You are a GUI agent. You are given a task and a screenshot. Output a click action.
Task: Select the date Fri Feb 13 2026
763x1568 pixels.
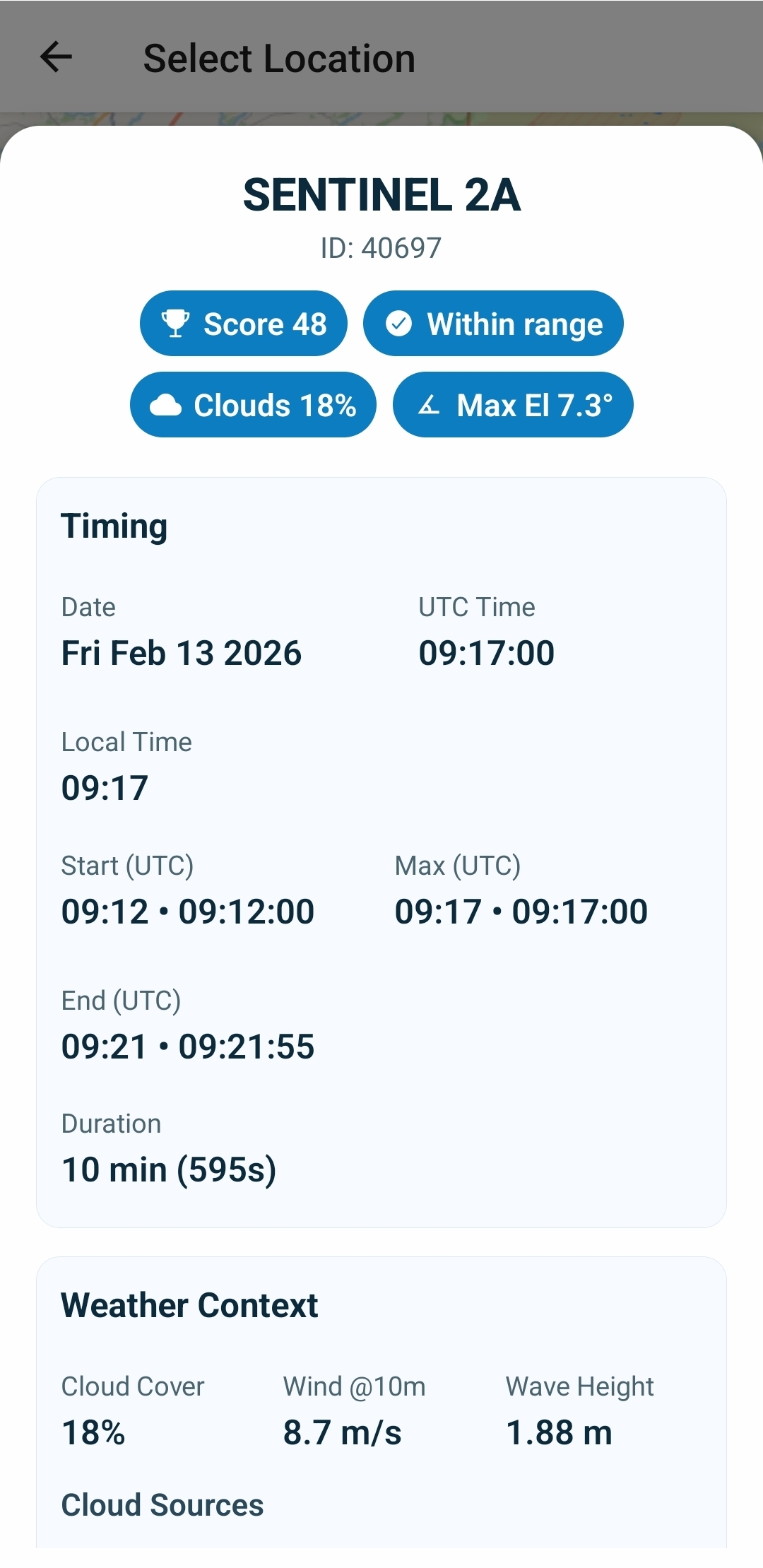coord(182,653)
